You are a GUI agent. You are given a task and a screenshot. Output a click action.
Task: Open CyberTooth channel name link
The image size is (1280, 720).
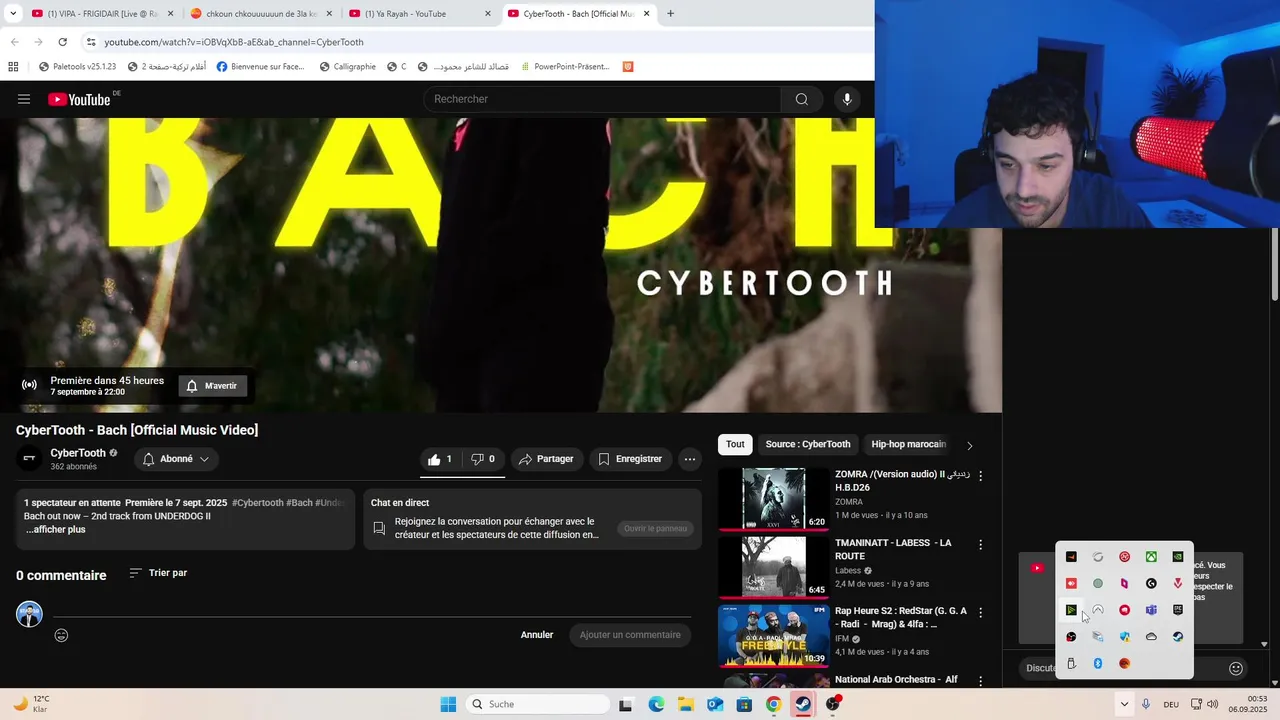pyautogui.click(x=78, y=453)
